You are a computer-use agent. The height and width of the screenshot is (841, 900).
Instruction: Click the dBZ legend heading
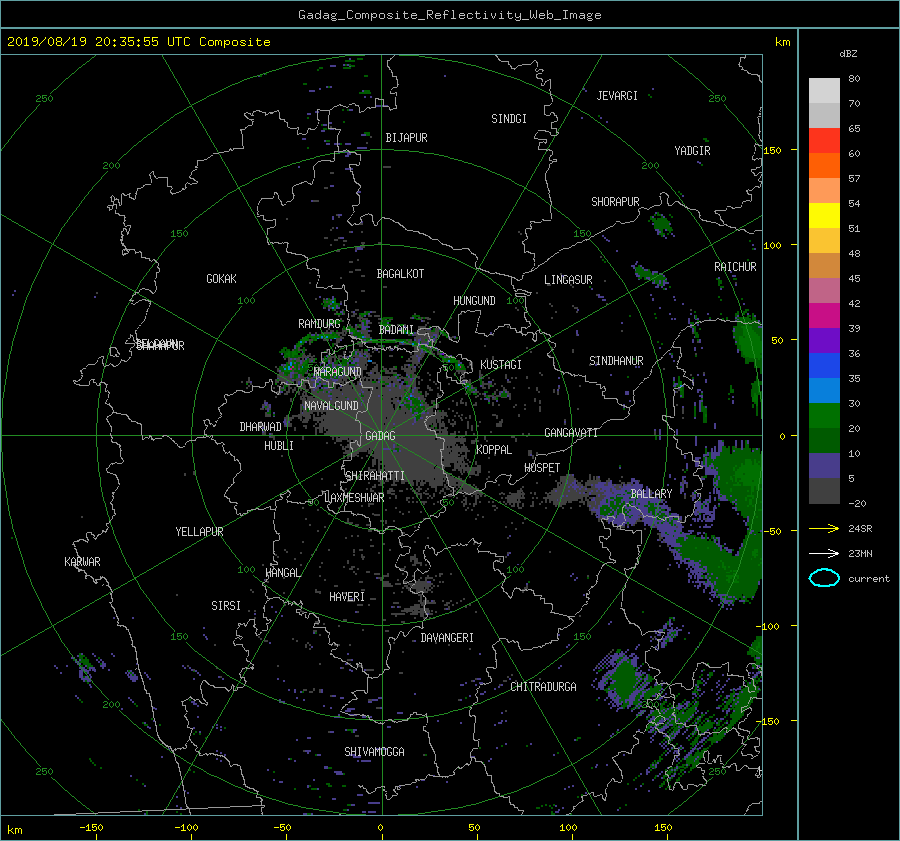click(848, 53)
